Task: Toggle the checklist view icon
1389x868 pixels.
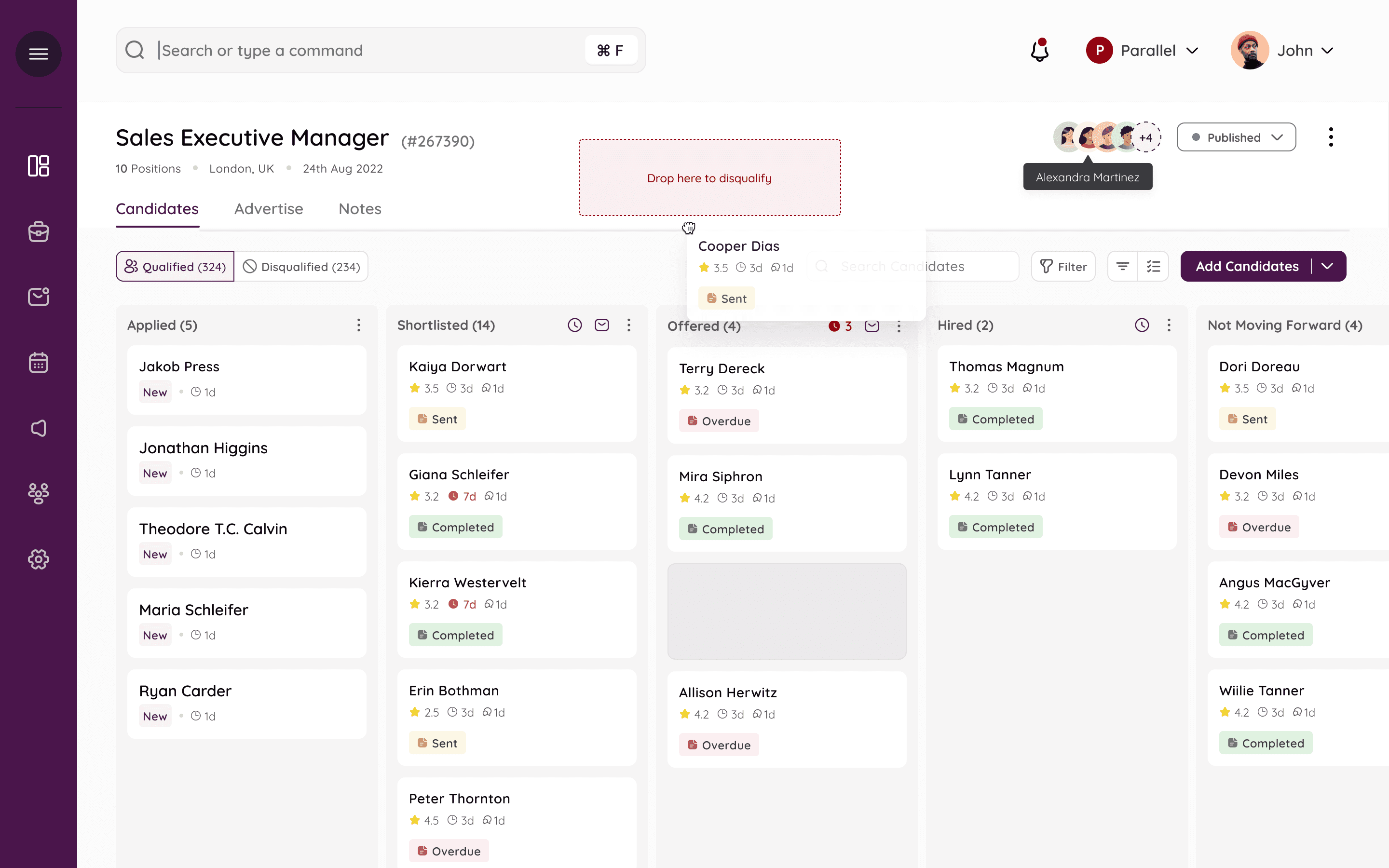Action: 1153,266
